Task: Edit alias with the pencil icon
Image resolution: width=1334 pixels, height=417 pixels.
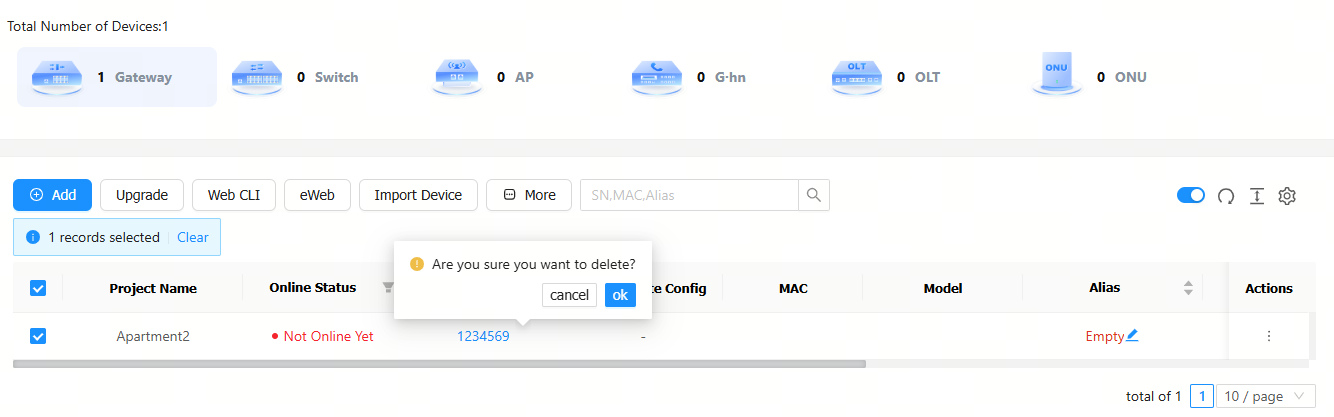Action: click(x=1132, y=336)
